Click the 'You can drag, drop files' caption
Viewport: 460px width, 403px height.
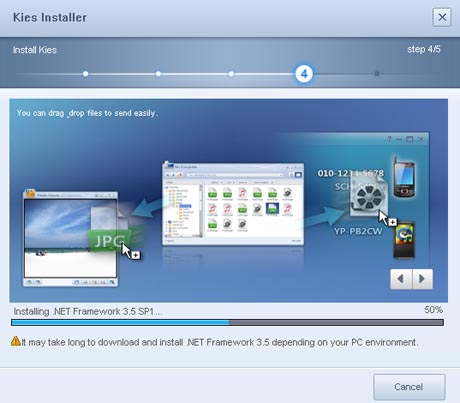click(87, 113)
